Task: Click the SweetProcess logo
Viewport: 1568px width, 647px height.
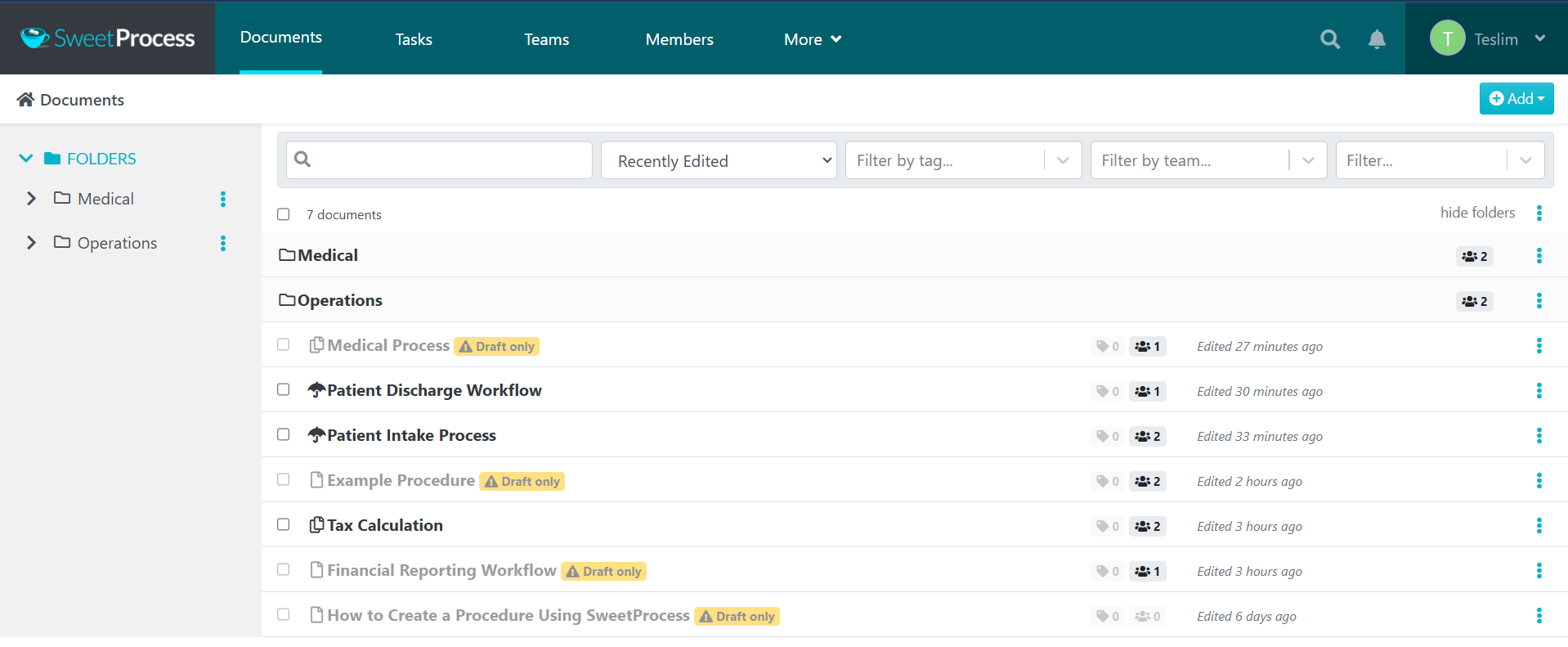Action: (x=108, y=38)
